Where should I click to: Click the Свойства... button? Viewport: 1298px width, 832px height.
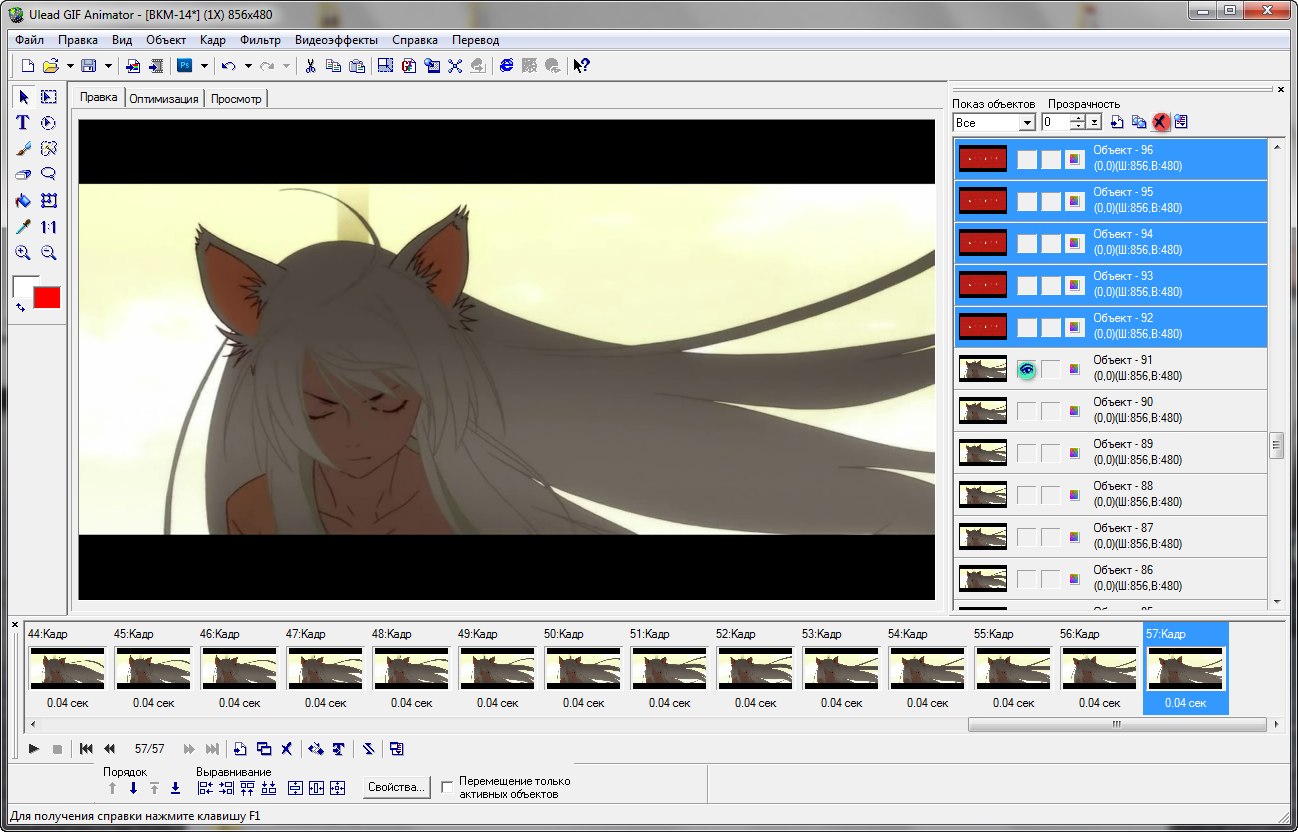coord(397,787)
